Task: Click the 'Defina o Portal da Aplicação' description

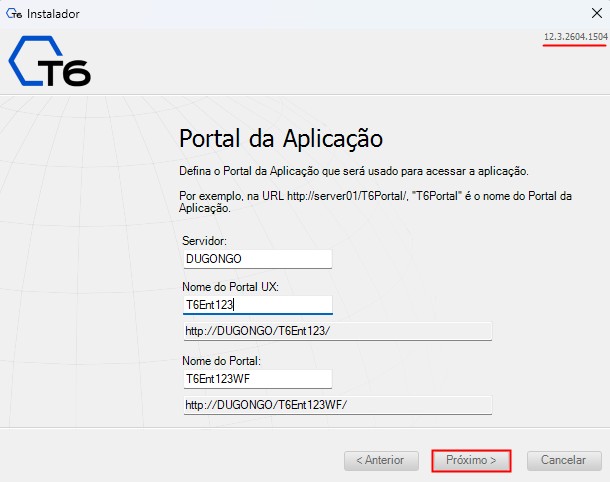Action: point(354,171)
